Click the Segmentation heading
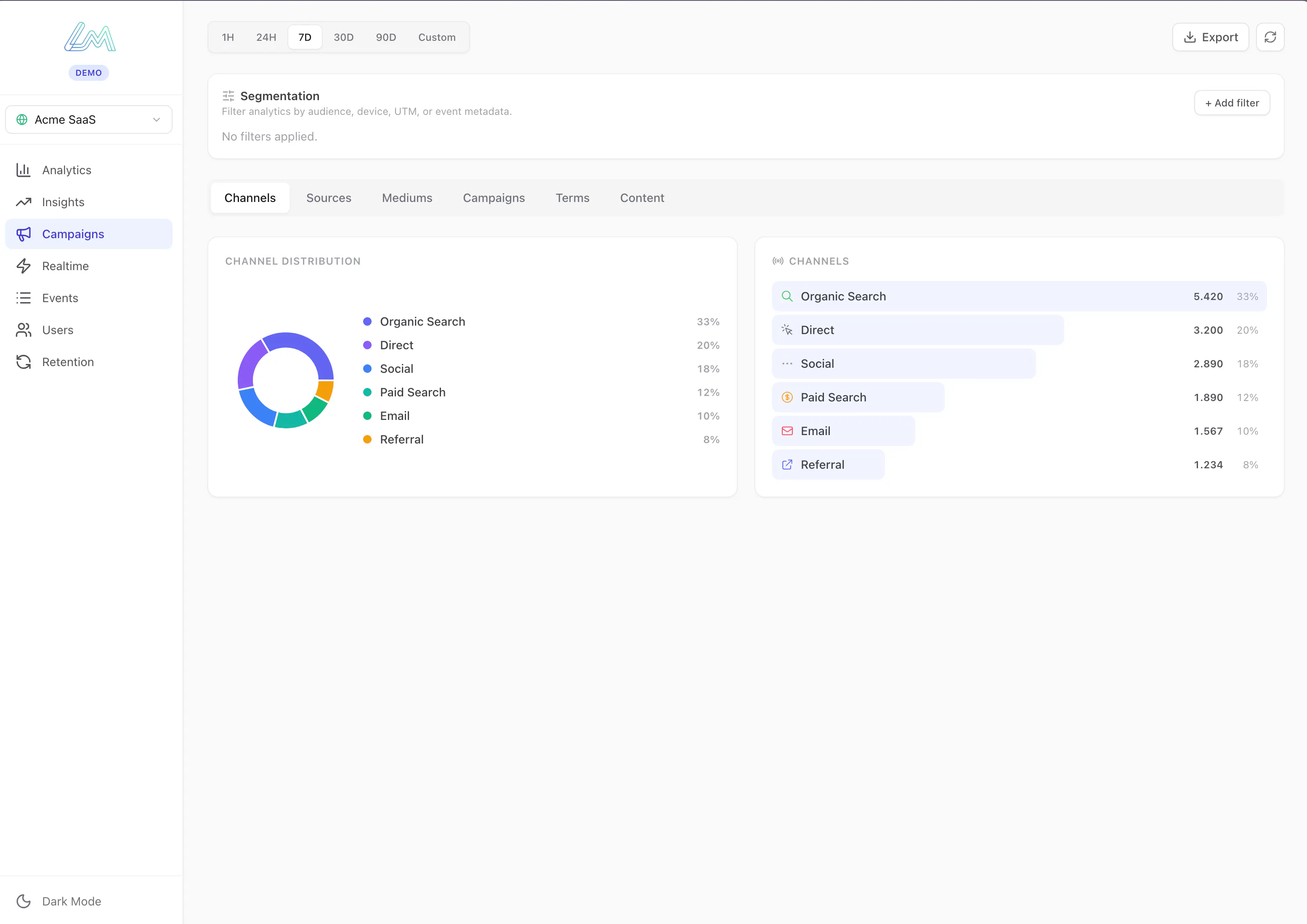 (x=279, y=96)
